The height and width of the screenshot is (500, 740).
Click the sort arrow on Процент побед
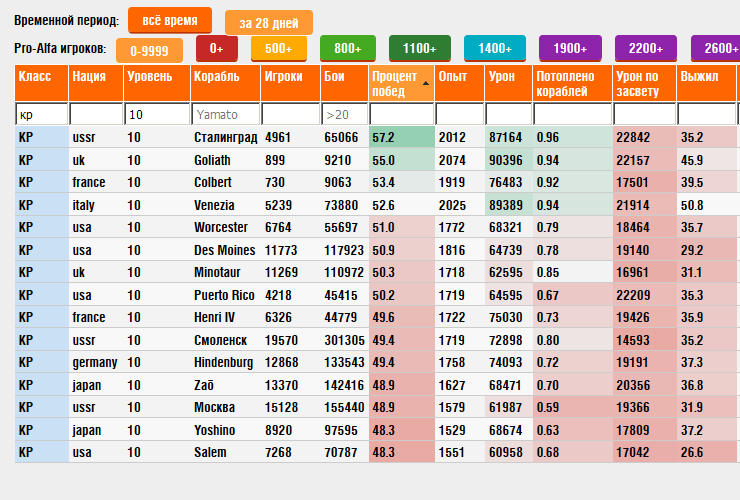coord(427,84)
